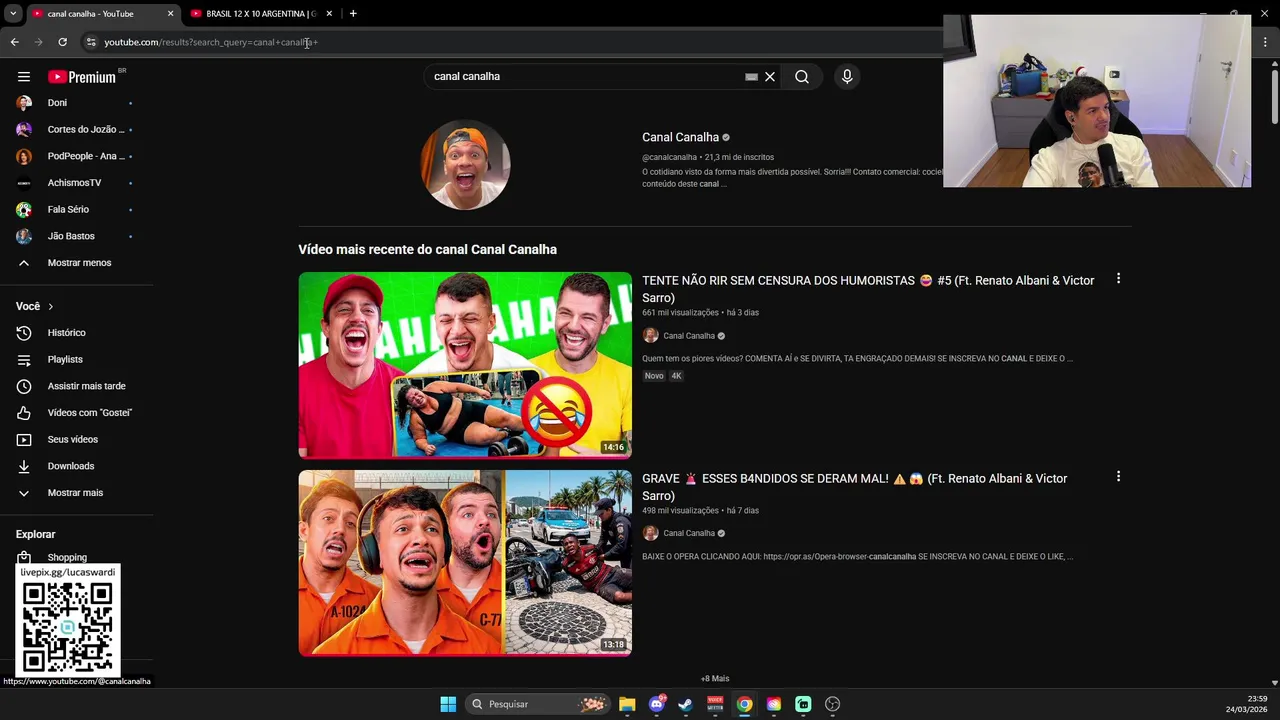Switch to the BRASIL 12 X 10 ARGENTINA tab

click(x=262, y=13)
